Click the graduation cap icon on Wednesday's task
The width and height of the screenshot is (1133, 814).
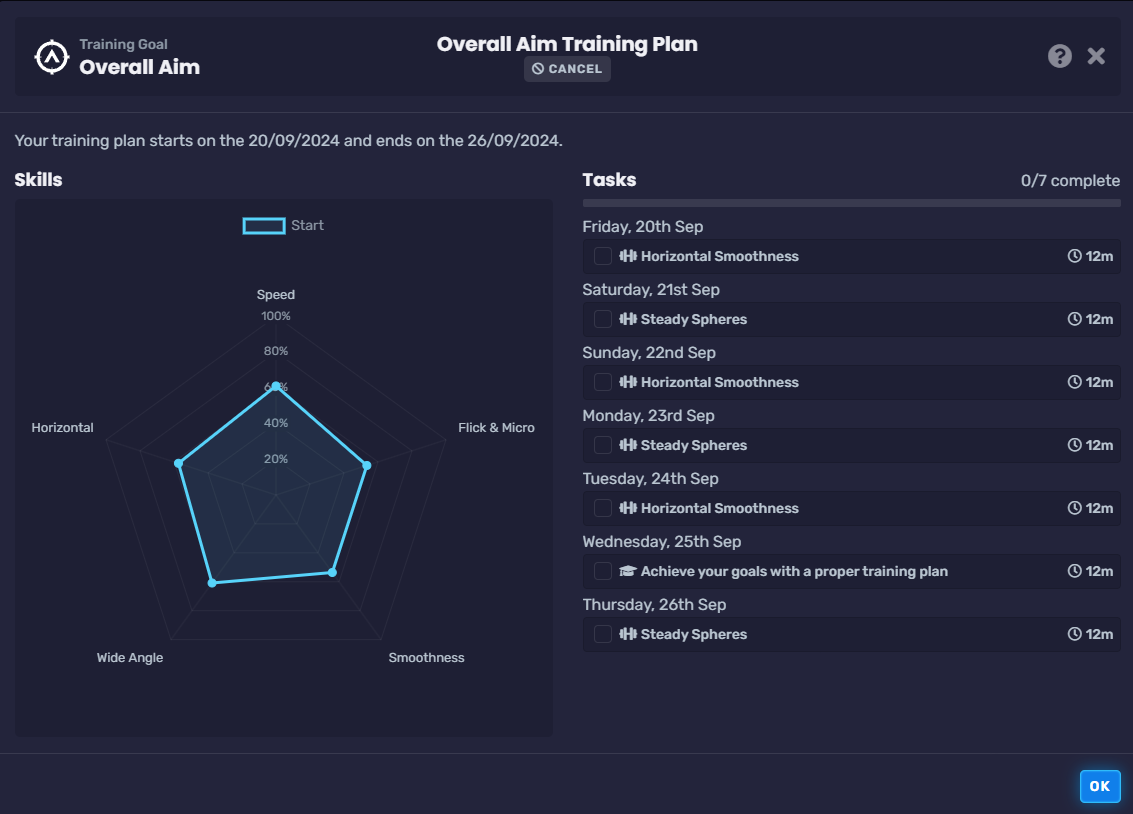pyautogui.click(x=628, y=571)
